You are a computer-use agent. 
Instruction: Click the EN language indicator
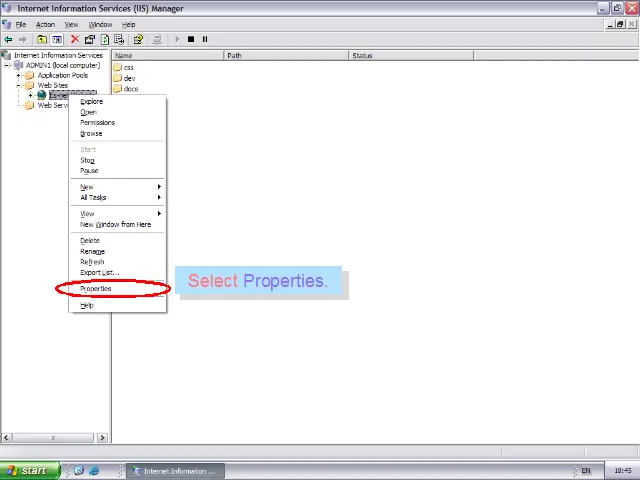(586, 471)
